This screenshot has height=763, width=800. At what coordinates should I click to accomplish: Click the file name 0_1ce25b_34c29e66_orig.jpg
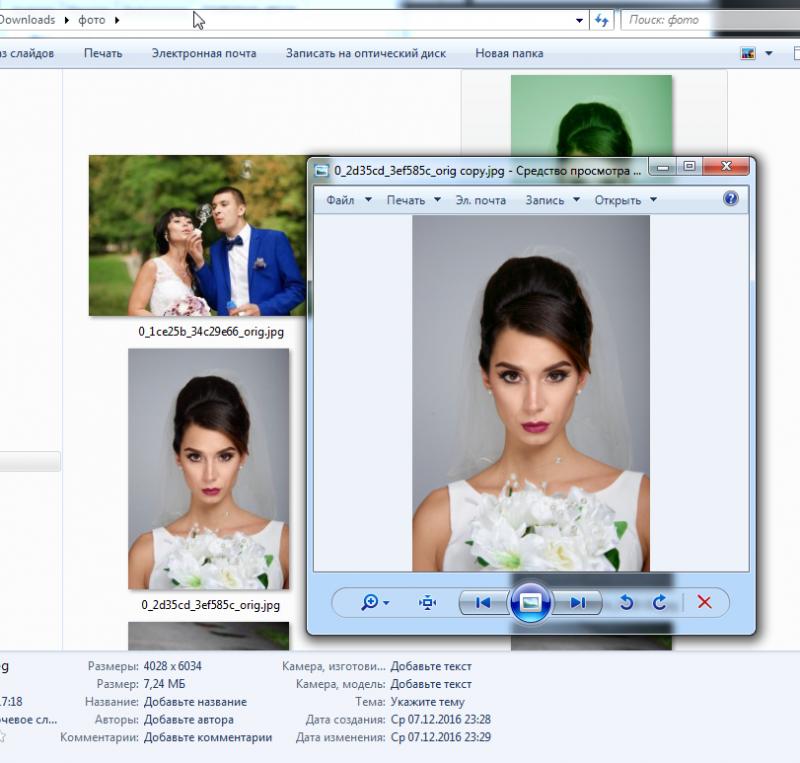point(211,332)
